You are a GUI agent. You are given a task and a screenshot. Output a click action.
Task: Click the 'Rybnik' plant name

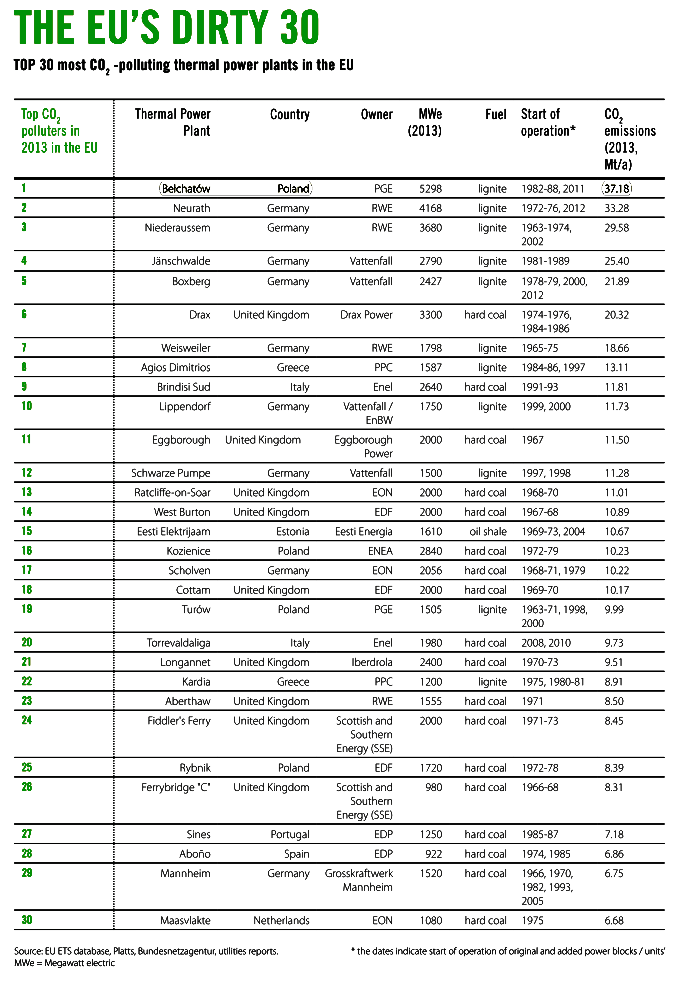point(194,767)
